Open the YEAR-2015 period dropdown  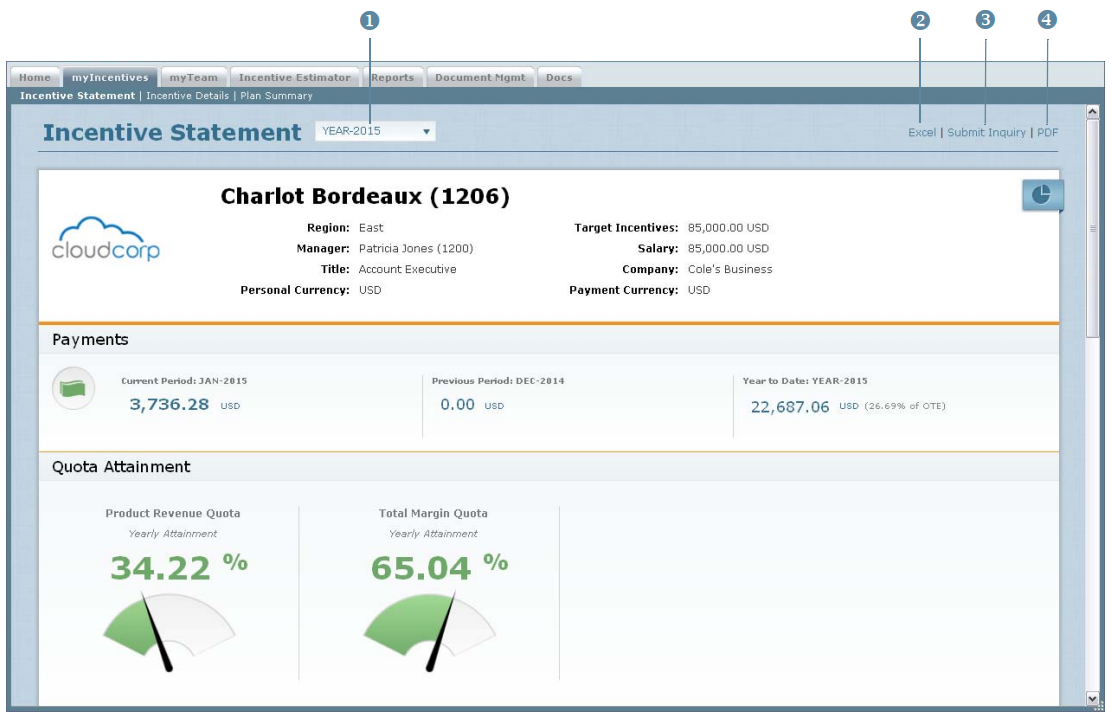point(375,131)
